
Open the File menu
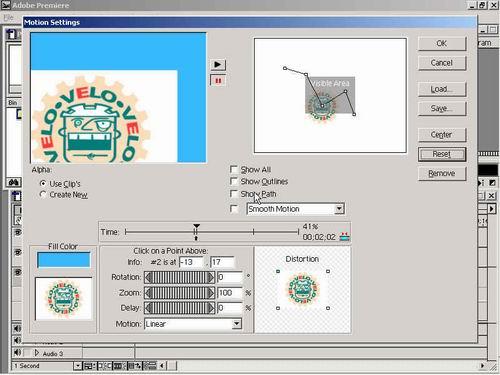(x=9, y=17)
